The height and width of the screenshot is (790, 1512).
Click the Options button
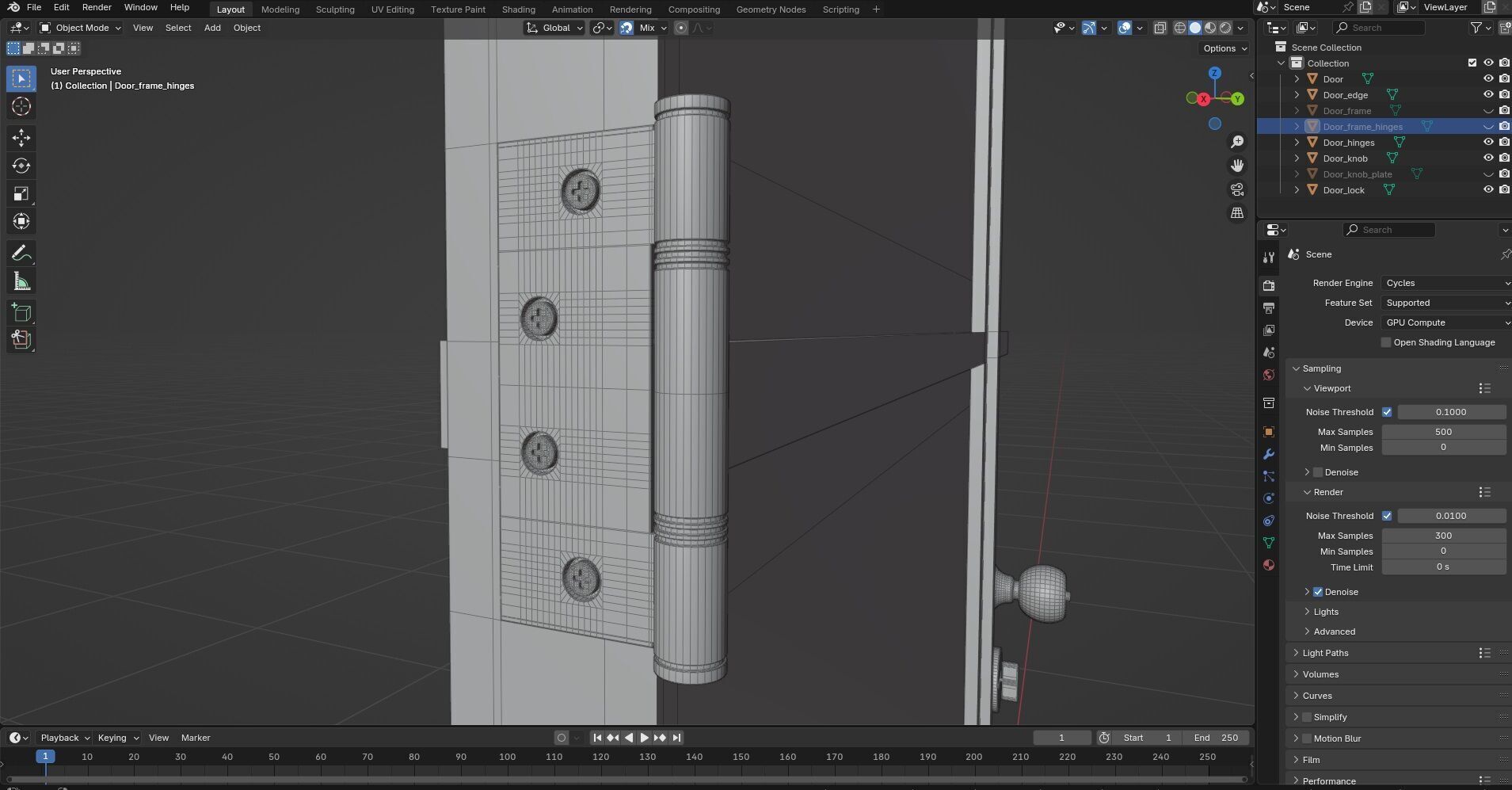tap(1224, 48)
